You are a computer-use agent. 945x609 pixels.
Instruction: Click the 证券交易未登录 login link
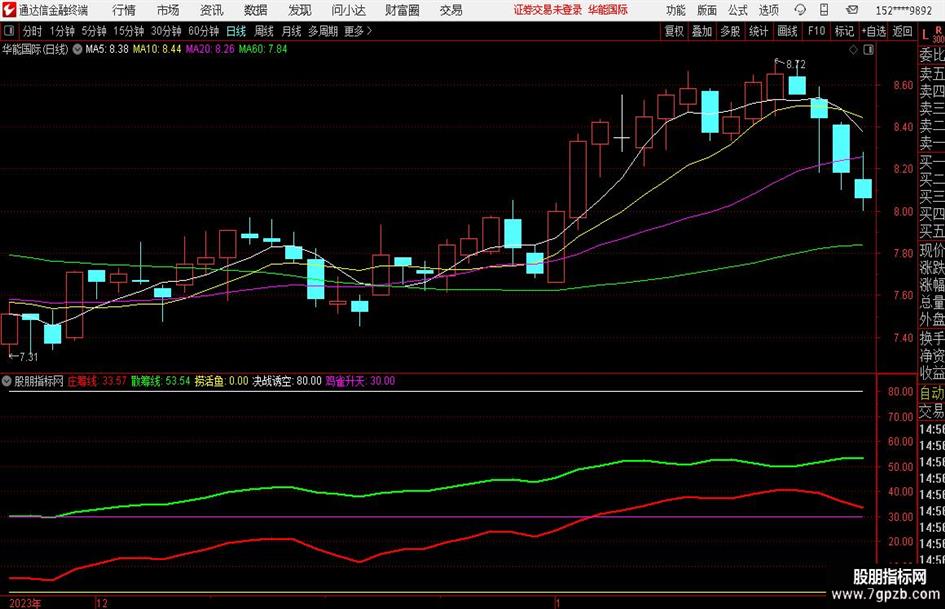548,10
